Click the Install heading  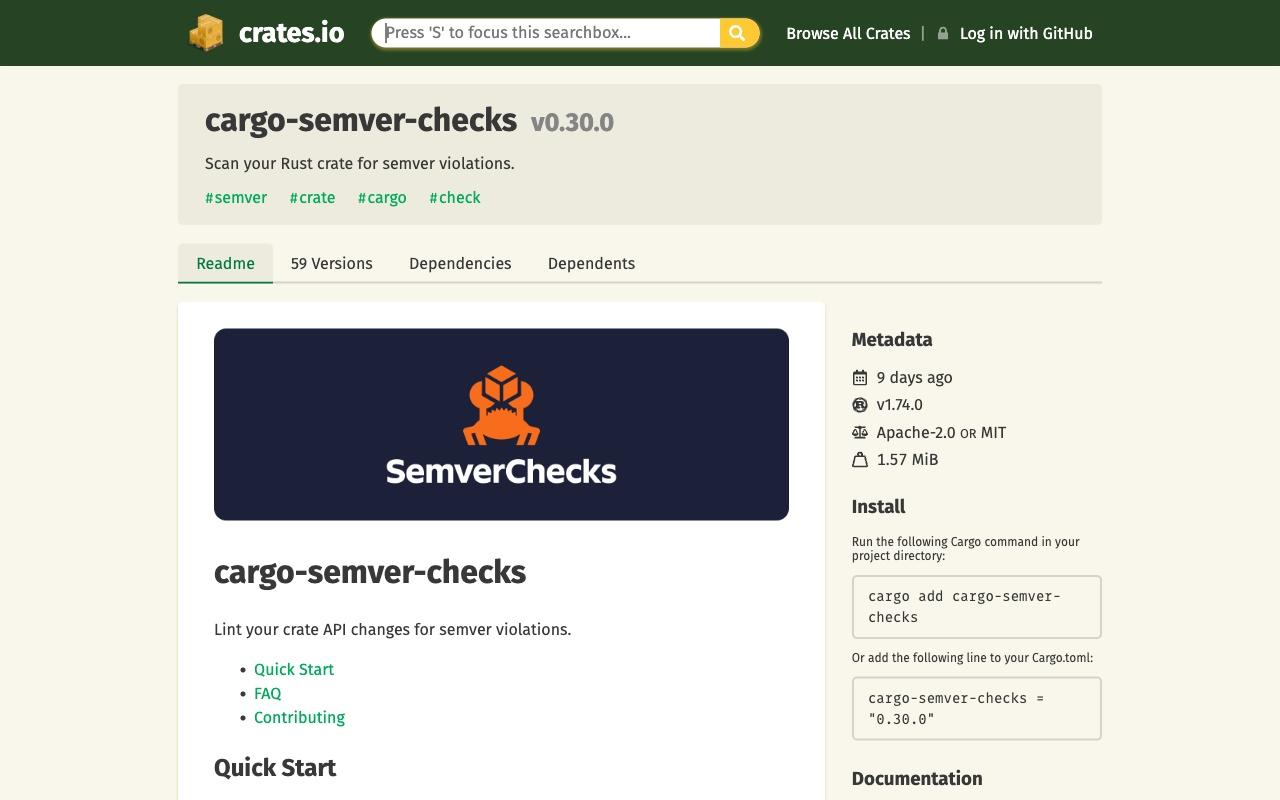[x=879, y=506]
